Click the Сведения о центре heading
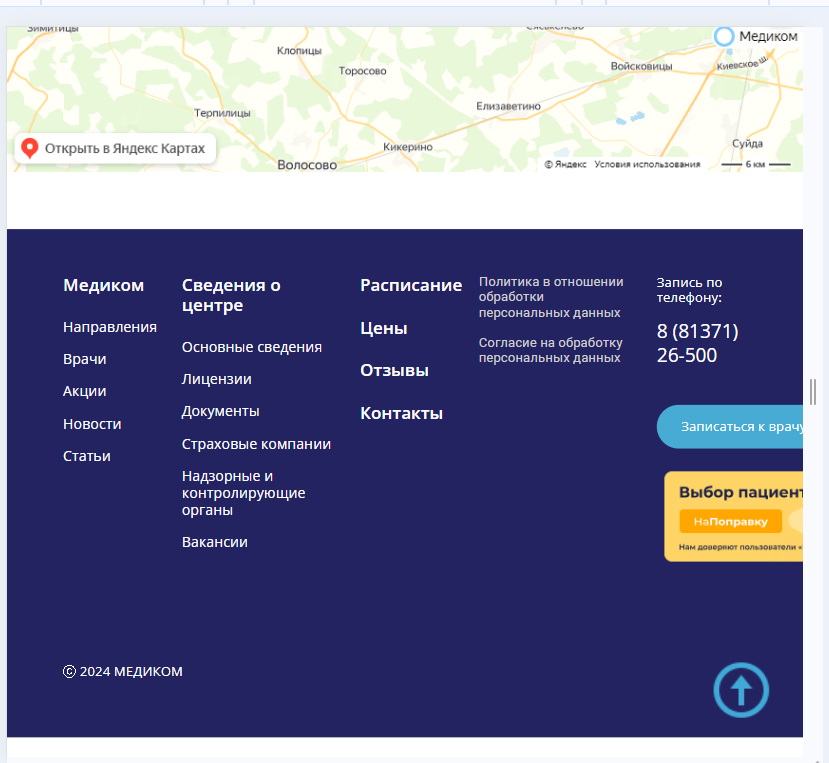The width and height of the screenshot is (829, 763). click(231, 295)
